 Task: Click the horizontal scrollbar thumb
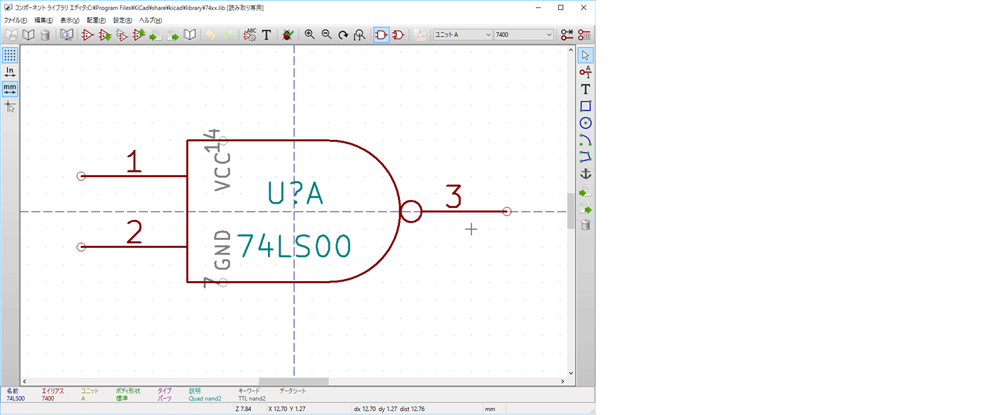[x=293, y=381]
